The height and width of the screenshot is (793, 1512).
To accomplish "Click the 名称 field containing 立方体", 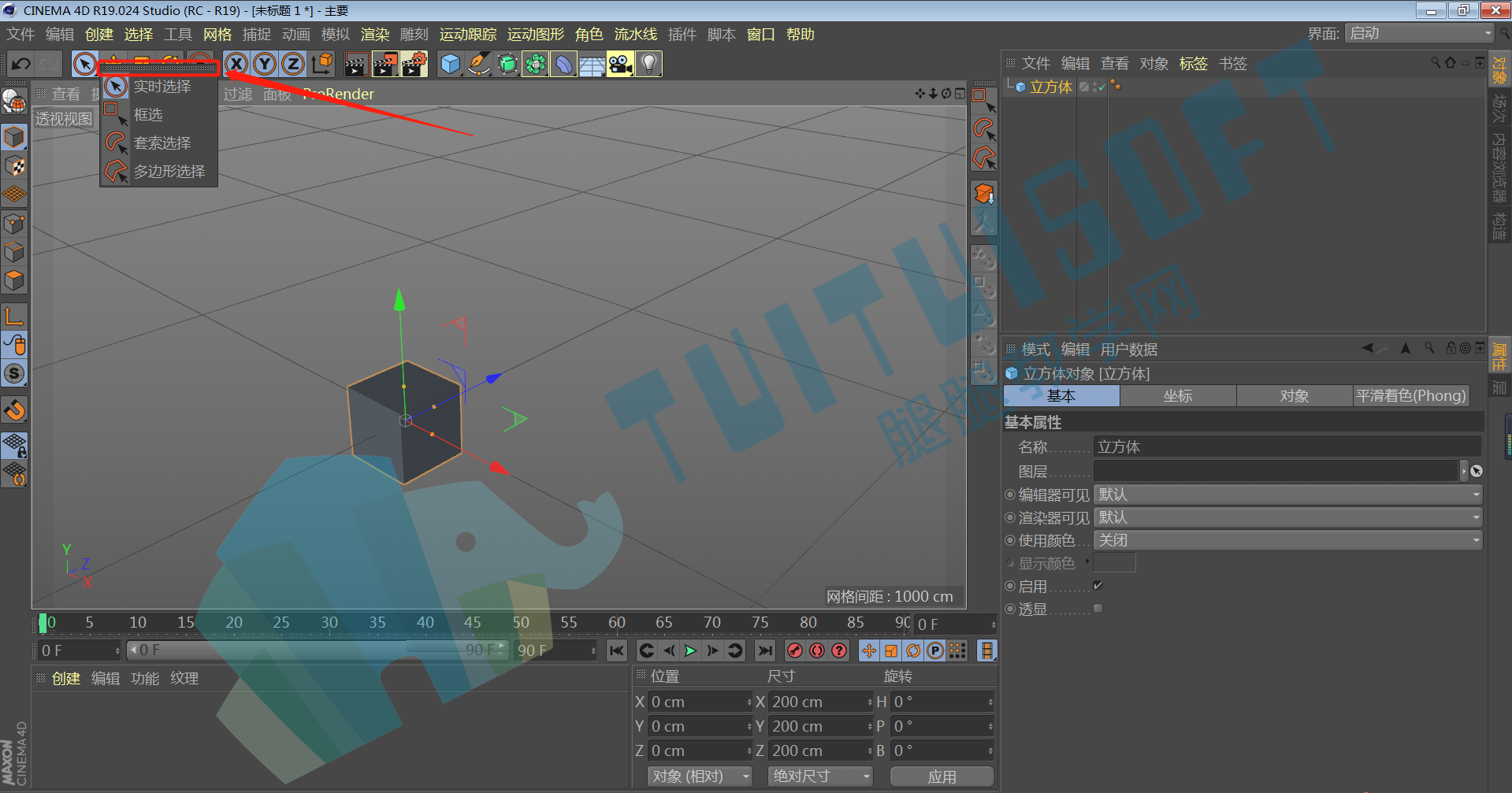I will point(1287,447).
